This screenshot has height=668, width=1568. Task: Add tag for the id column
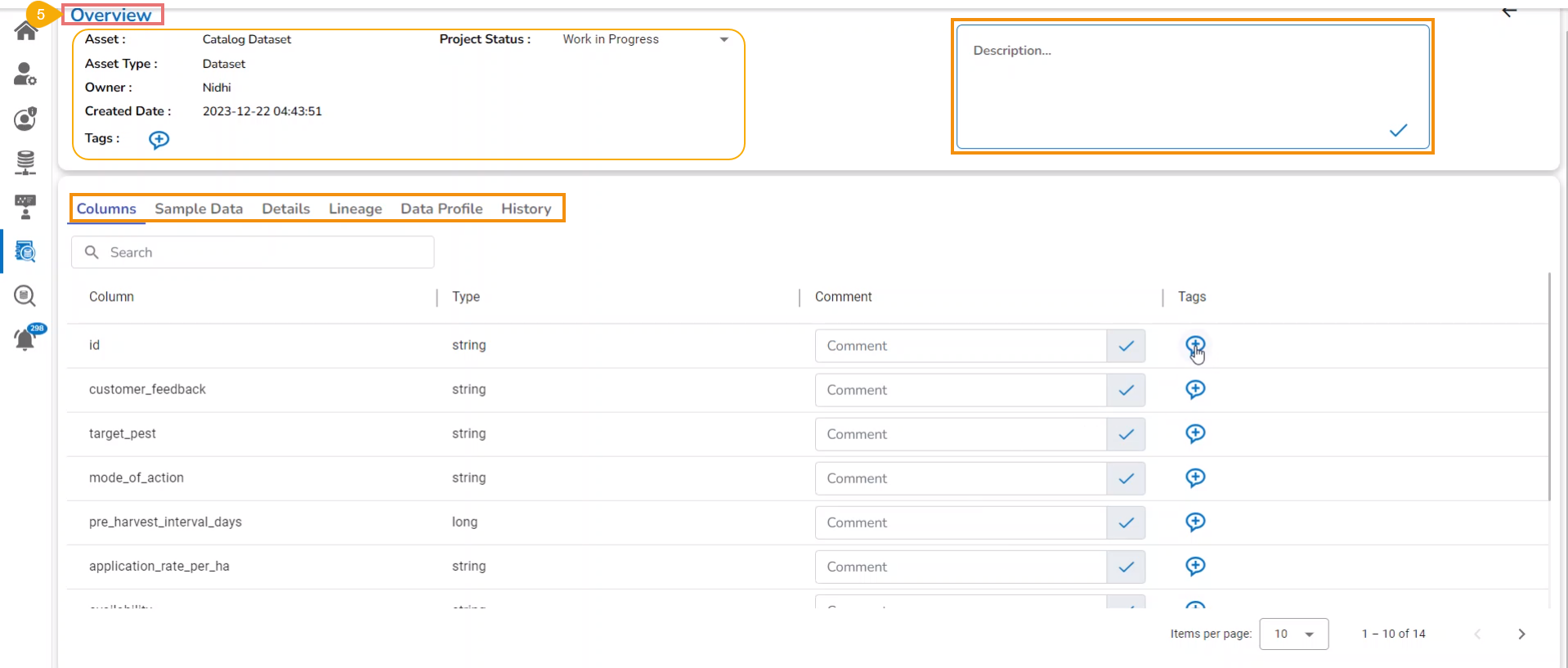click(1195, 345)
